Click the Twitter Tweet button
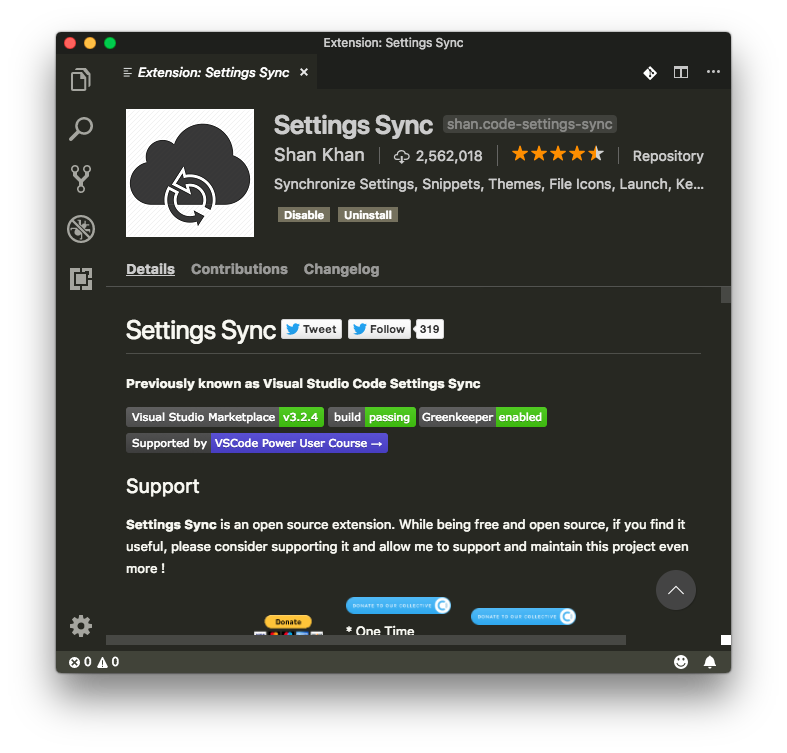The height and width of the screenshot is (753, 787). [x=311, y=329]
